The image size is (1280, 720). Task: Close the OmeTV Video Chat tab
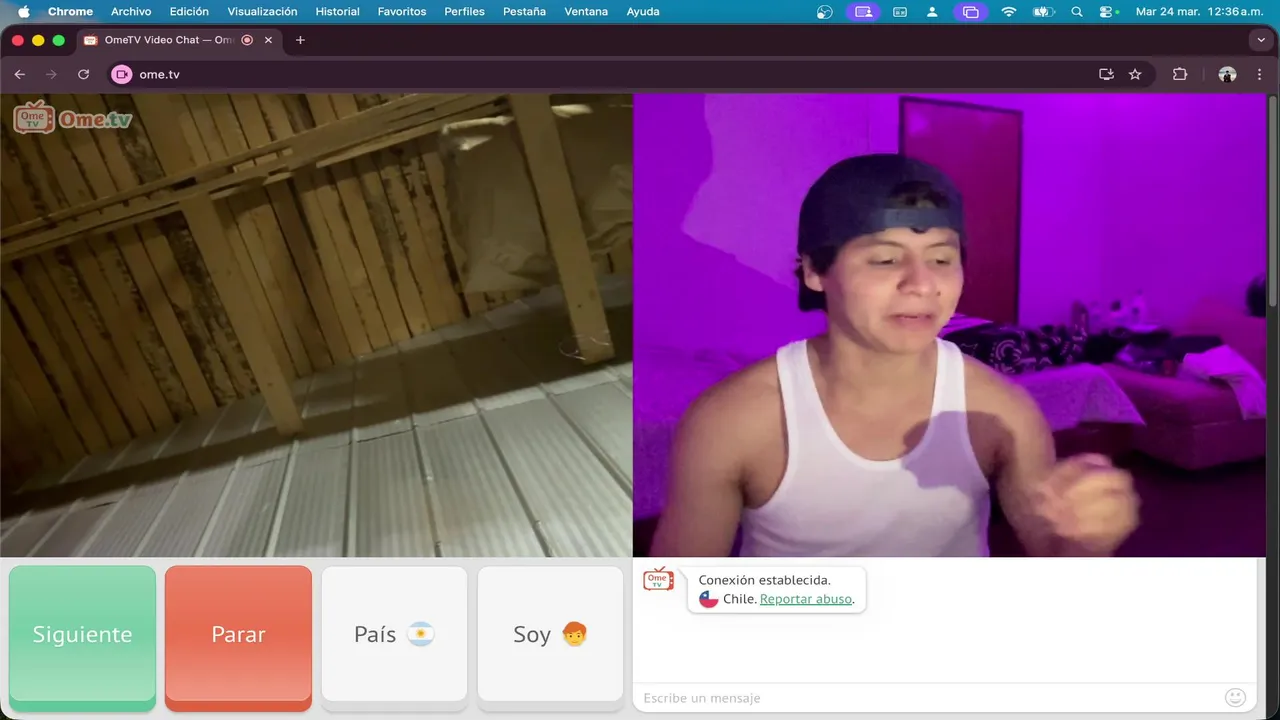pos(268,40)
